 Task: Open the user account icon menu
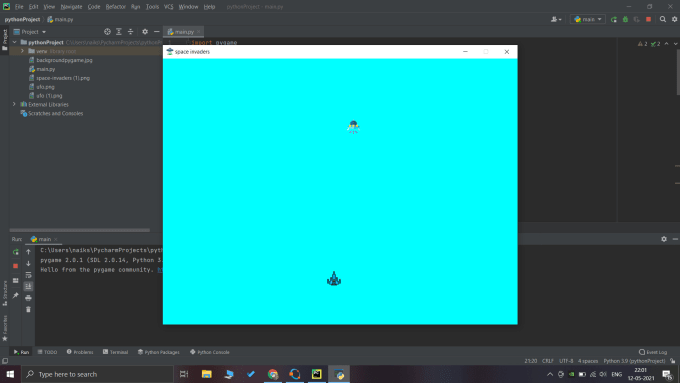coord(556,20)
